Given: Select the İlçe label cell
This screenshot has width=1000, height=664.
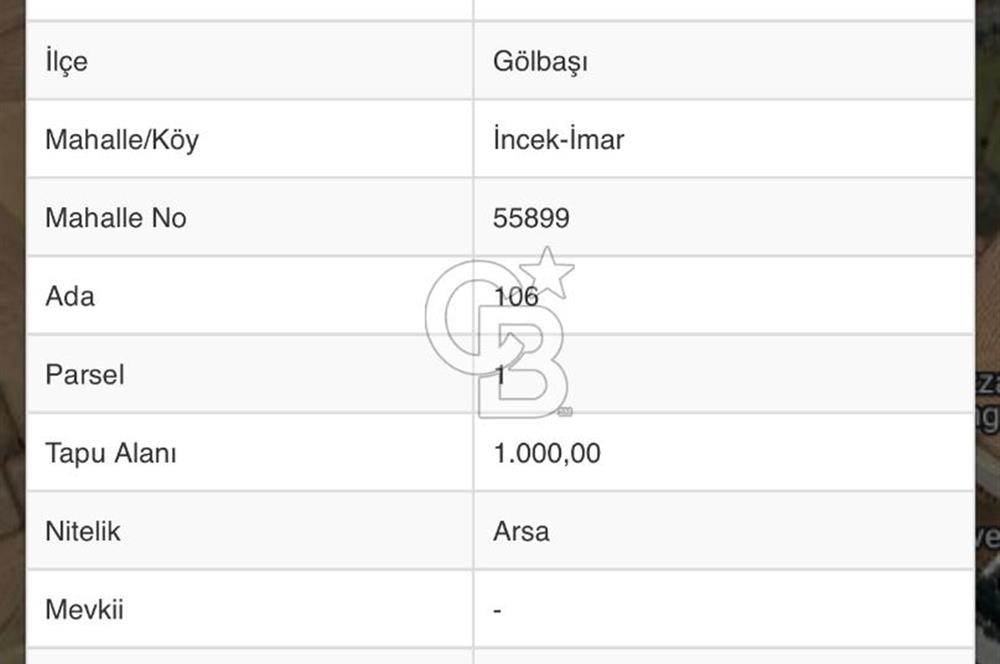Looking at the screenshot, I should tap(250, 61).
